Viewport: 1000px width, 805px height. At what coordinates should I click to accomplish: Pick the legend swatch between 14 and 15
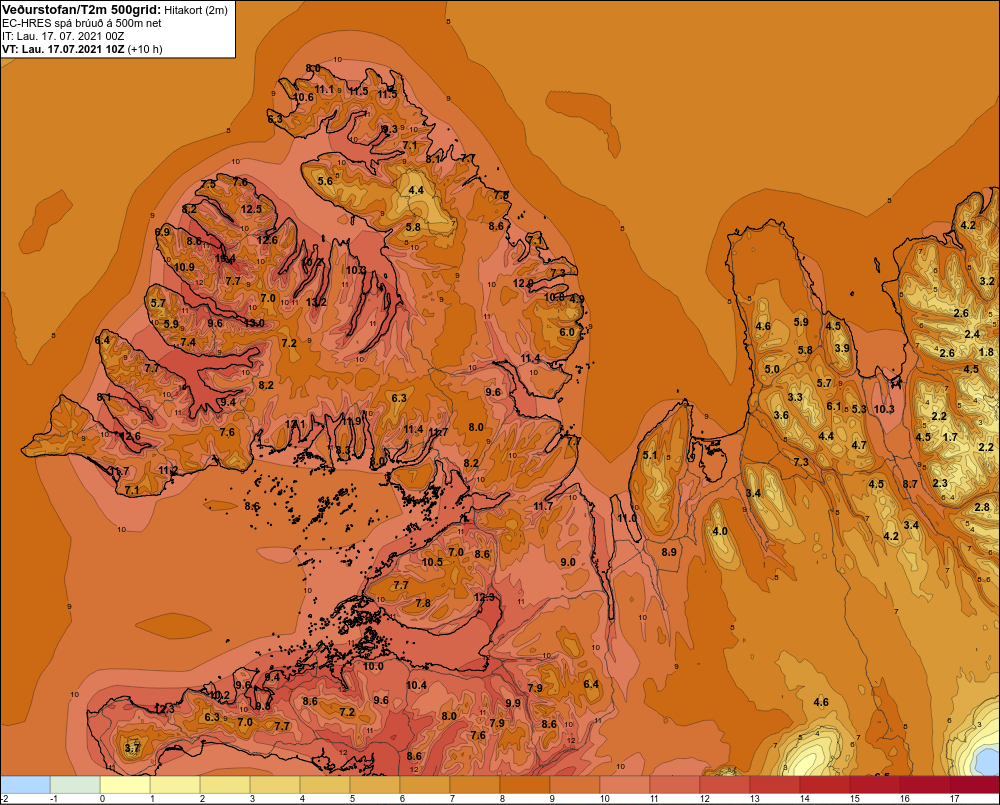click(x=825, y=785)
